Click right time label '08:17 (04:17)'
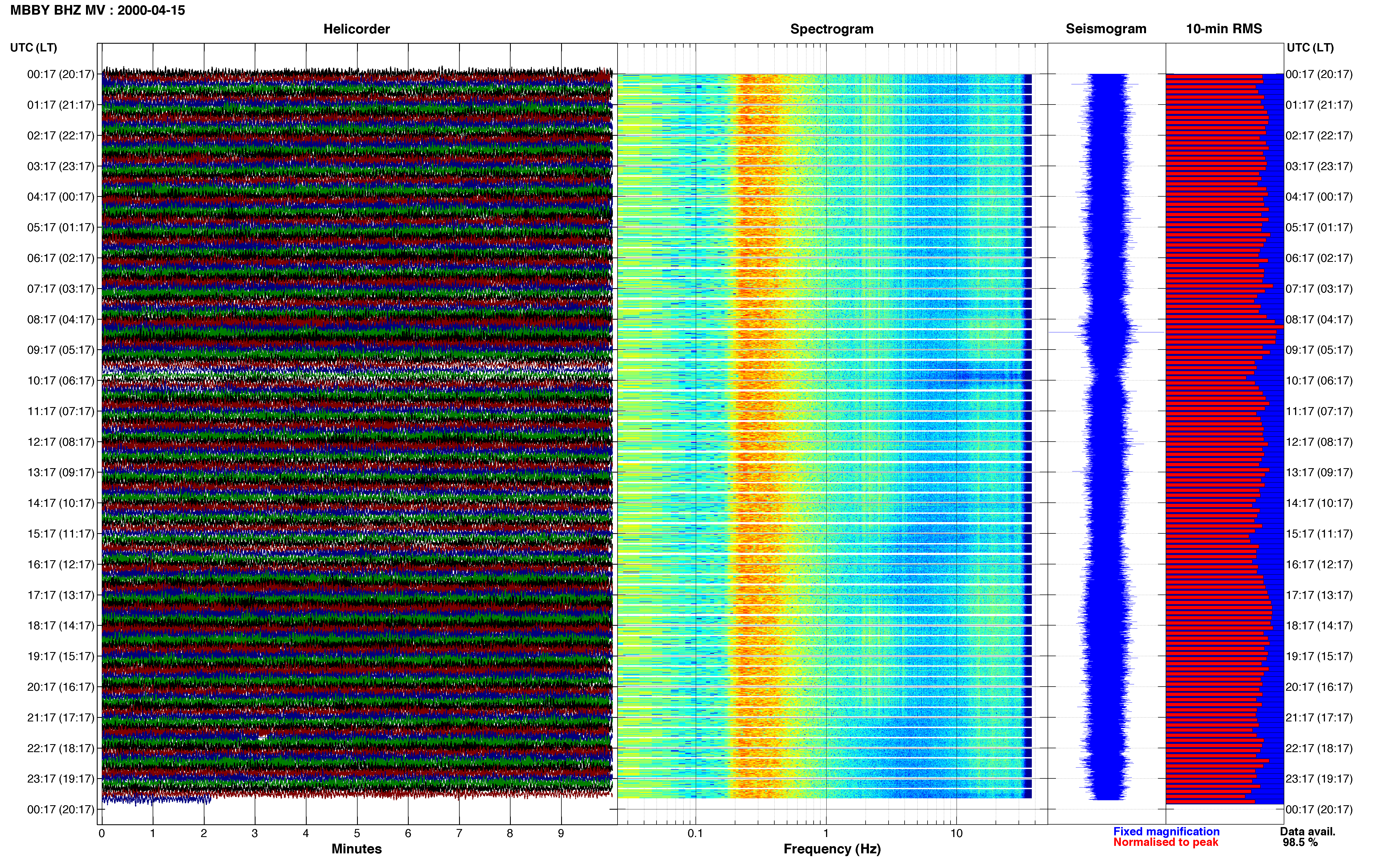The image size is (1388, 868). 1319,319
